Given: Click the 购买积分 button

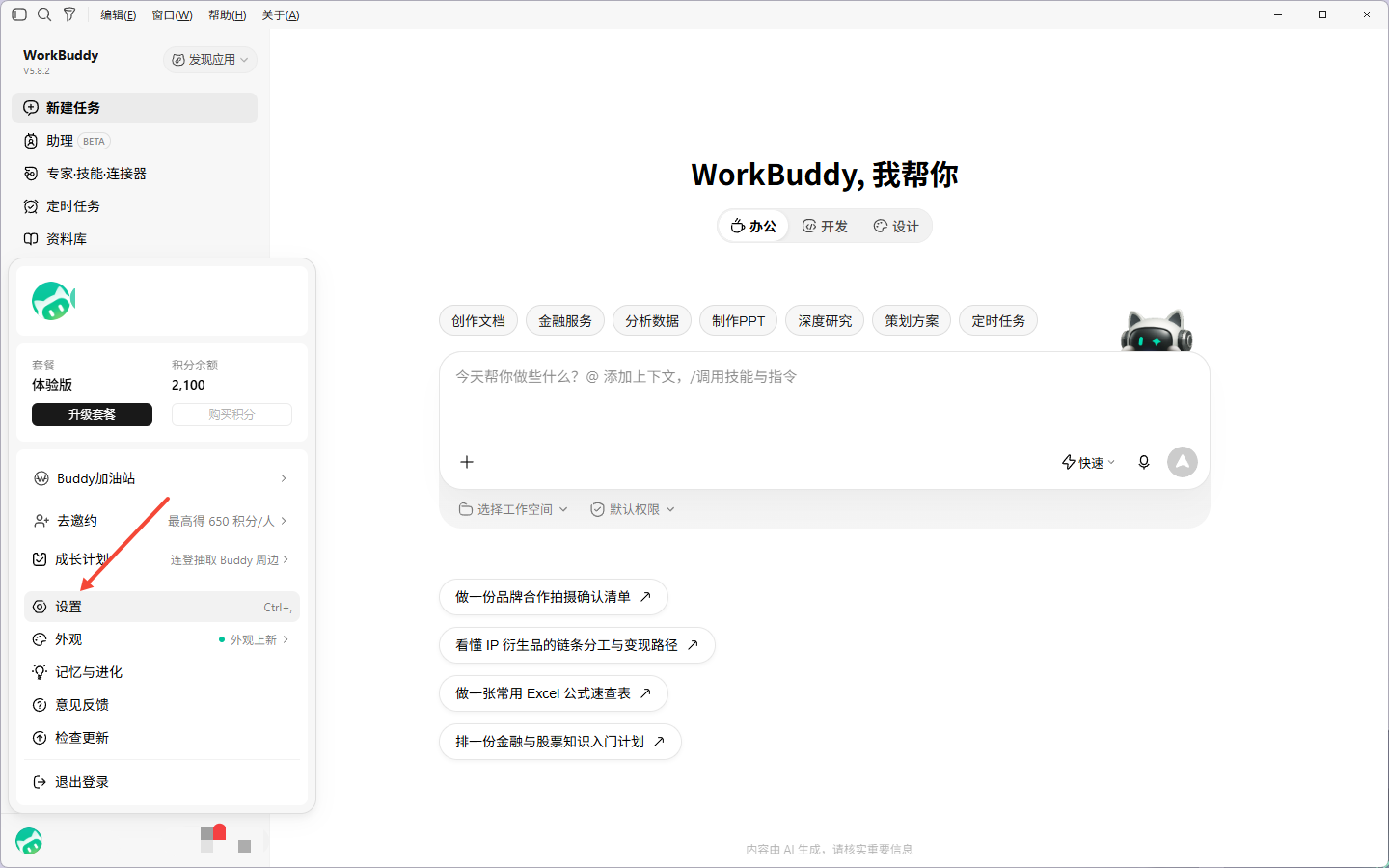Looking at the screenshot, I should point(231,415).
